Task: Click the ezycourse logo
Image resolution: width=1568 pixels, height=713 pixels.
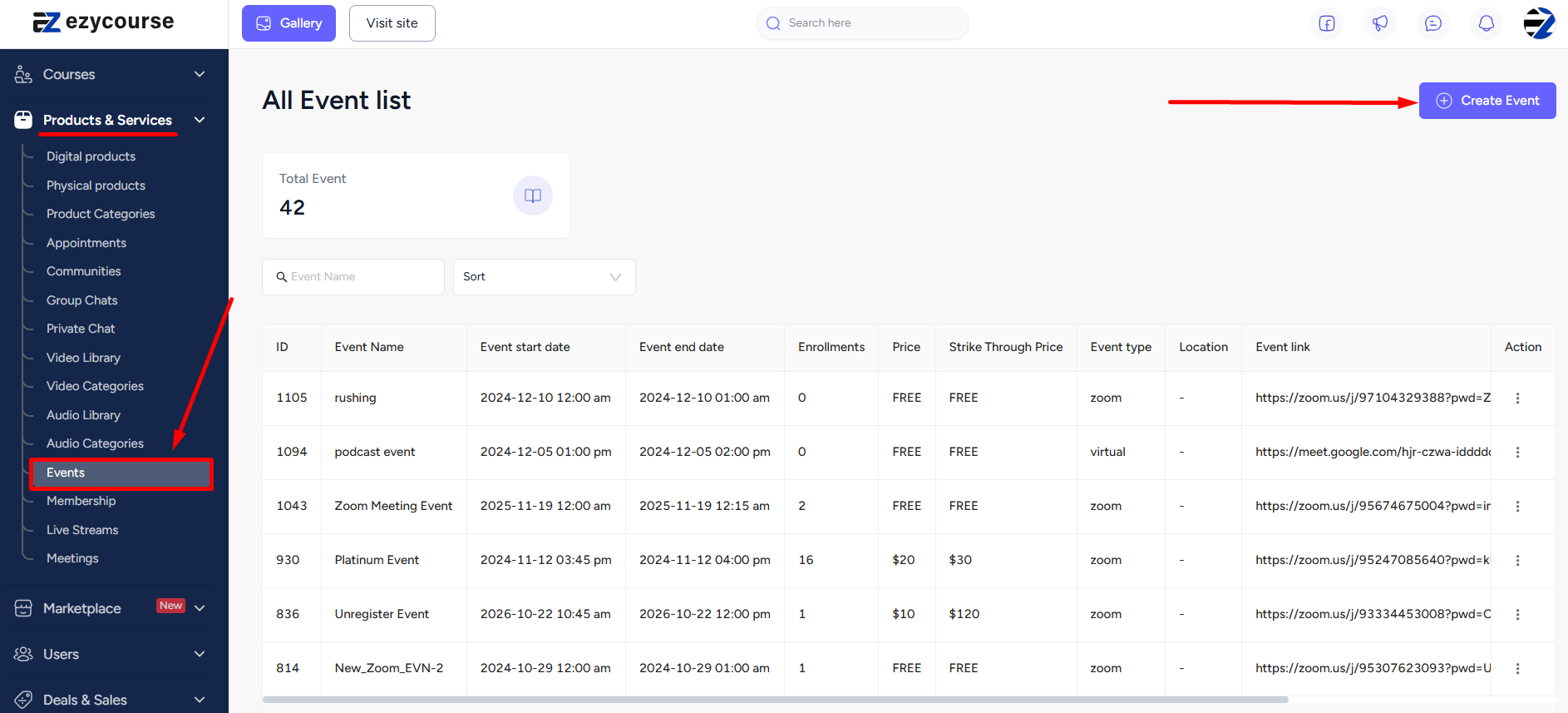Action: click(x=103, y=22)
